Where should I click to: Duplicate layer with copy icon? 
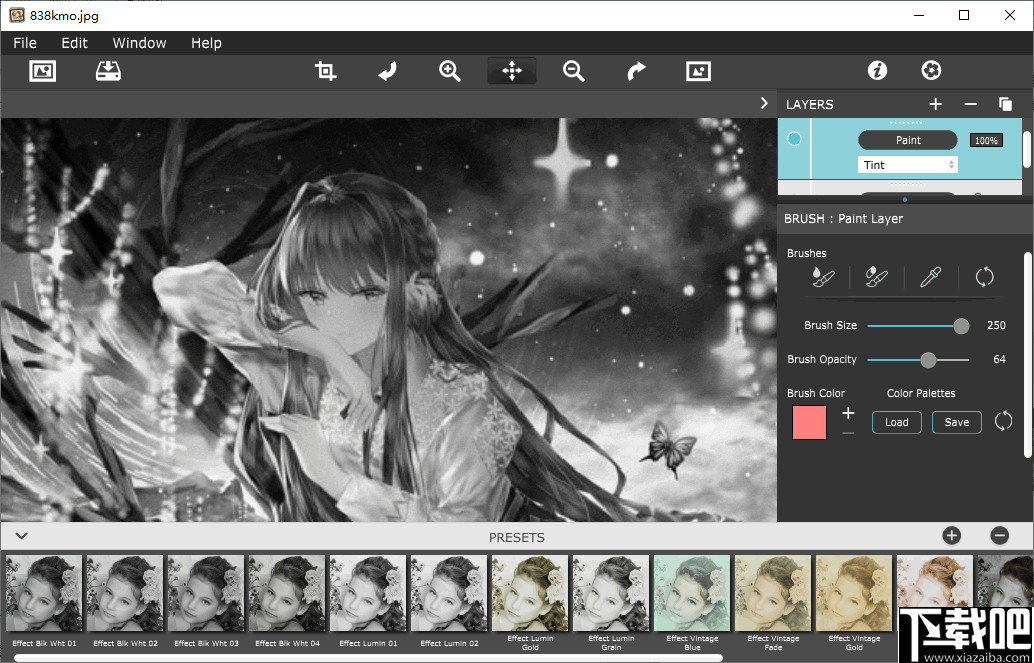(x=1006, y=104)
